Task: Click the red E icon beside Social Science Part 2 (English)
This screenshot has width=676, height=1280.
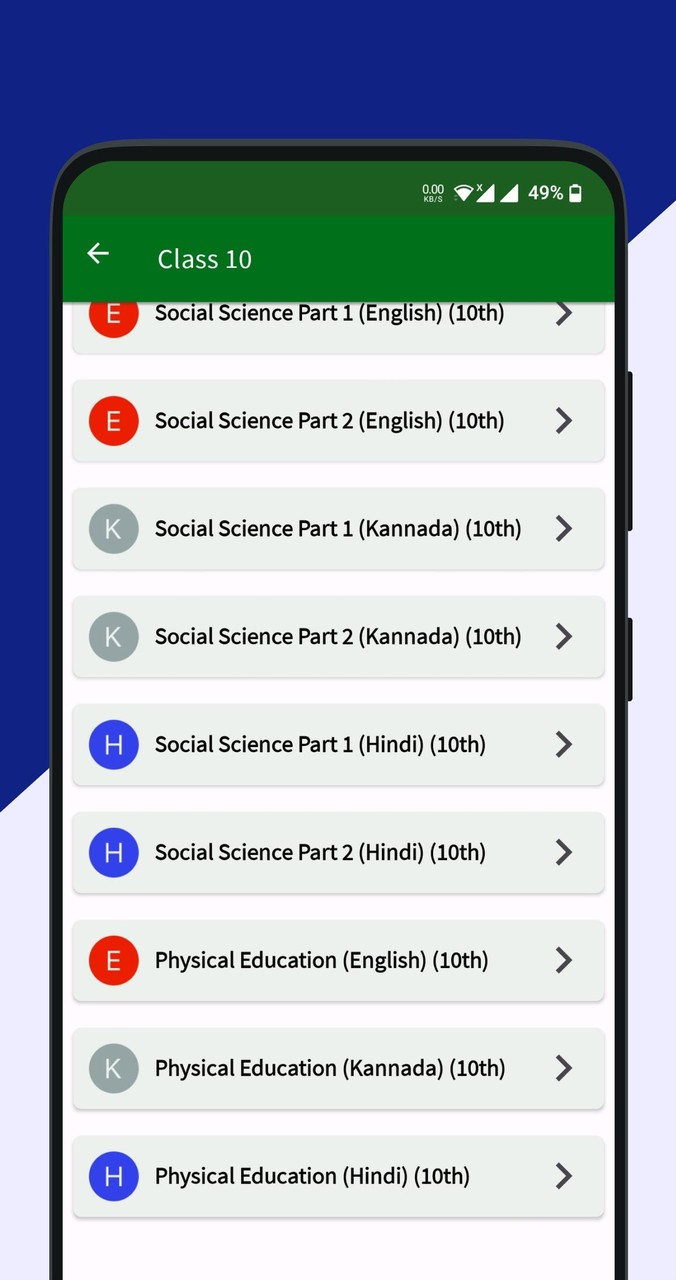Action: point(113,421)
